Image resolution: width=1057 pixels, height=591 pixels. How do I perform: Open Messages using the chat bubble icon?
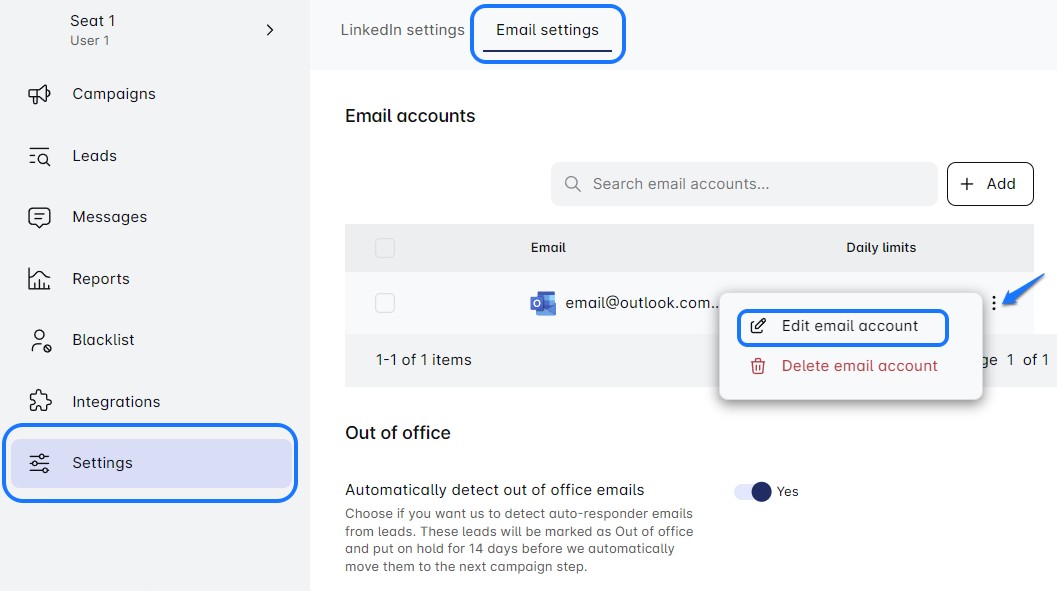click(x=40, y=216)
